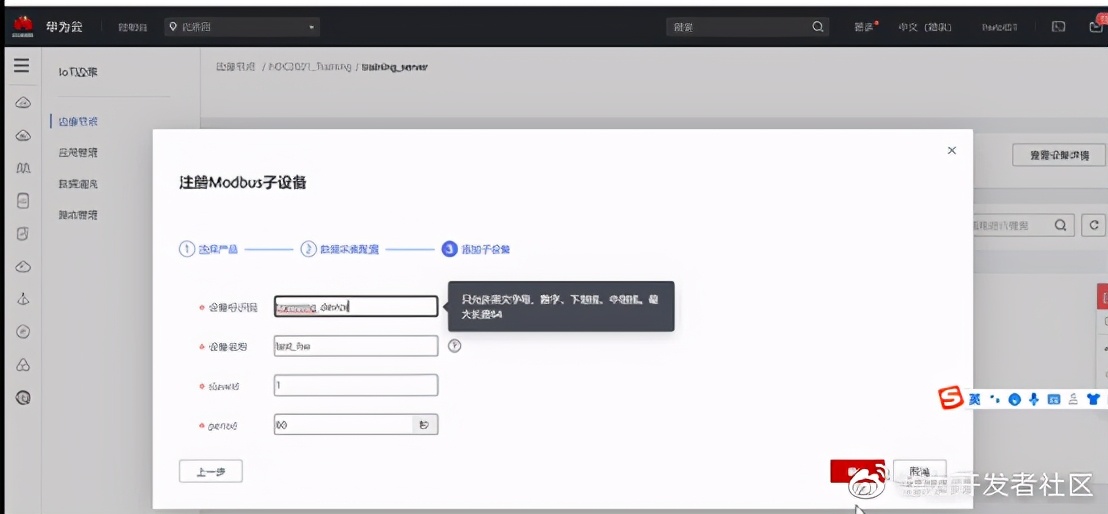Click the shirt skin icon on Sogou toolbar
Screen dimensions: 1108x514
click(x=1093, y=399)
